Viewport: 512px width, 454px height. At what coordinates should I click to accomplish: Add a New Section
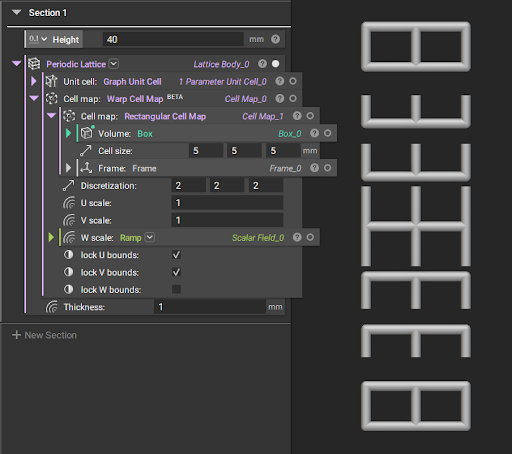click(x=44, y=335)
